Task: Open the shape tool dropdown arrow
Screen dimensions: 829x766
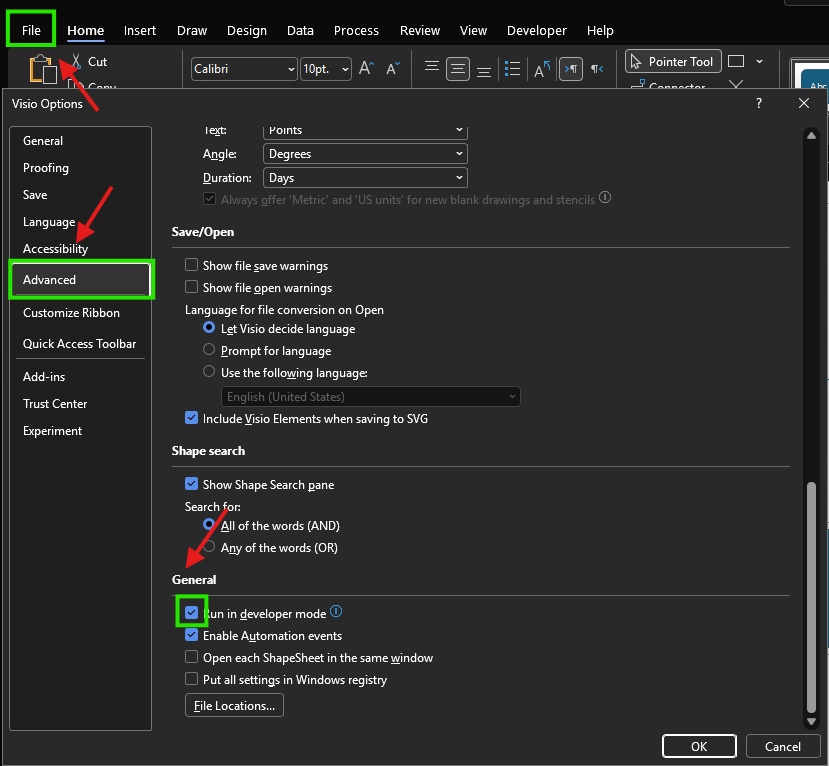Action: point(759,61)
